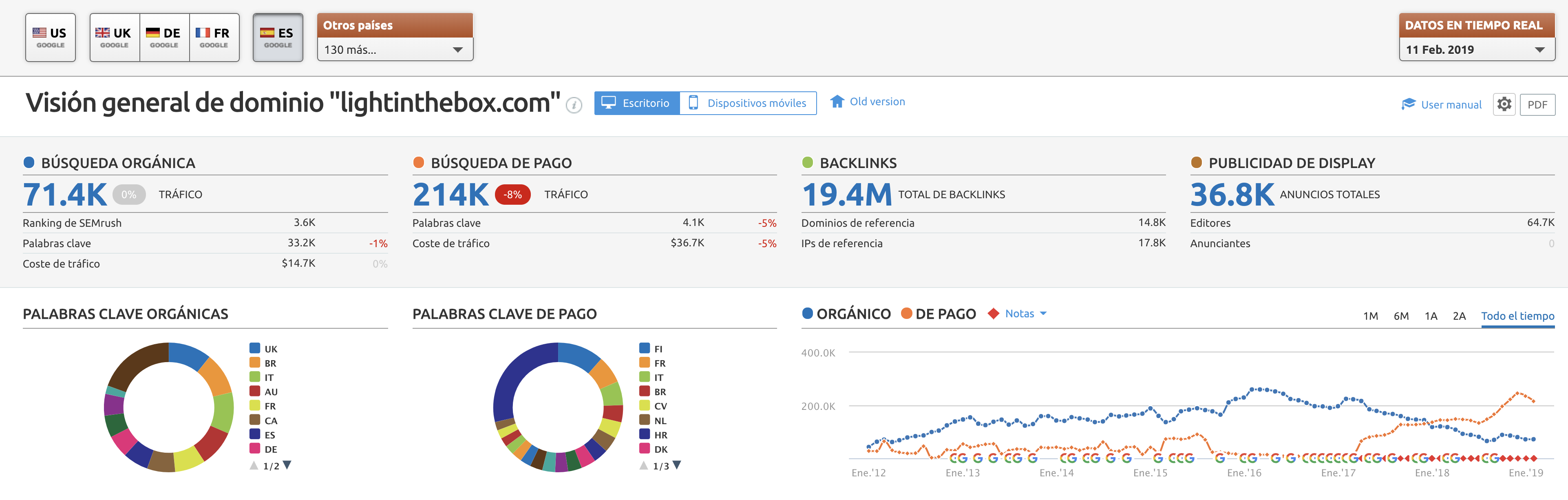This screenshot has width=1568, height=500.
Task: Set chart range to 6M
Action: tap(1401, 316)
